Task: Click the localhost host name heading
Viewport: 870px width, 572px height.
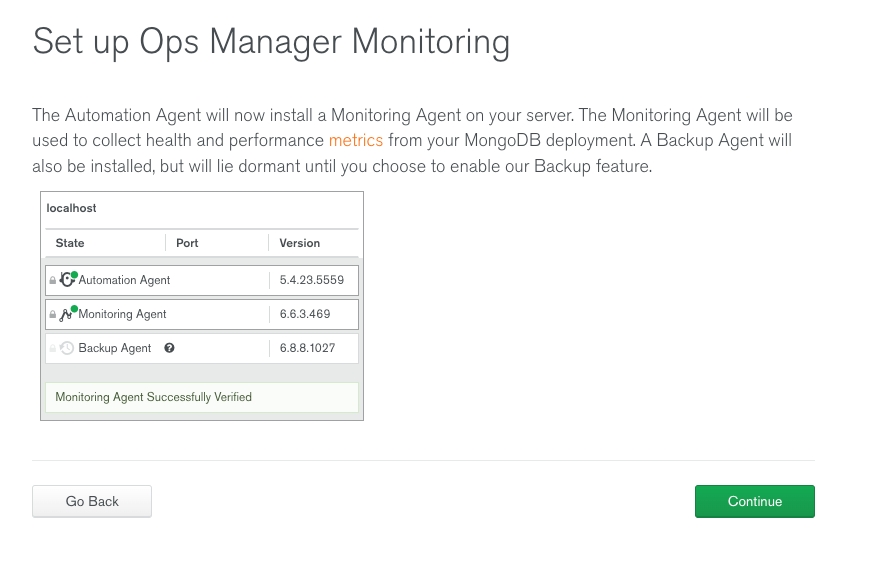Action: [x=71, y=208]
